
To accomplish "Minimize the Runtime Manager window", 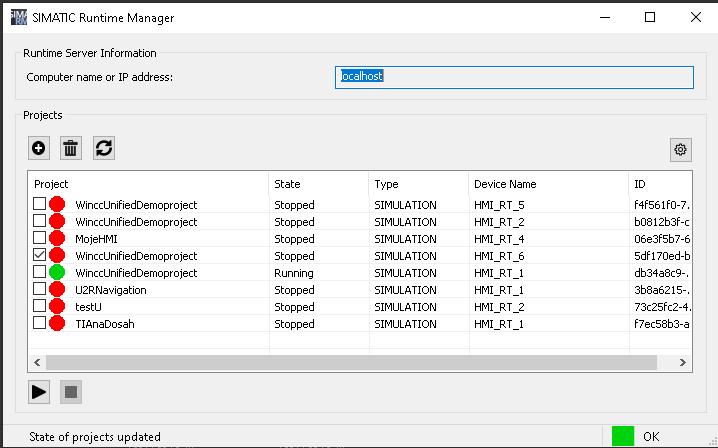I will (x=605, y=17).
